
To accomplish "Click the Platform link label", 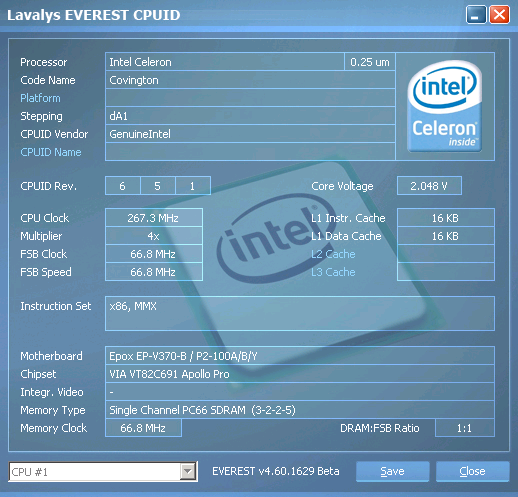I will coord(40,98).
